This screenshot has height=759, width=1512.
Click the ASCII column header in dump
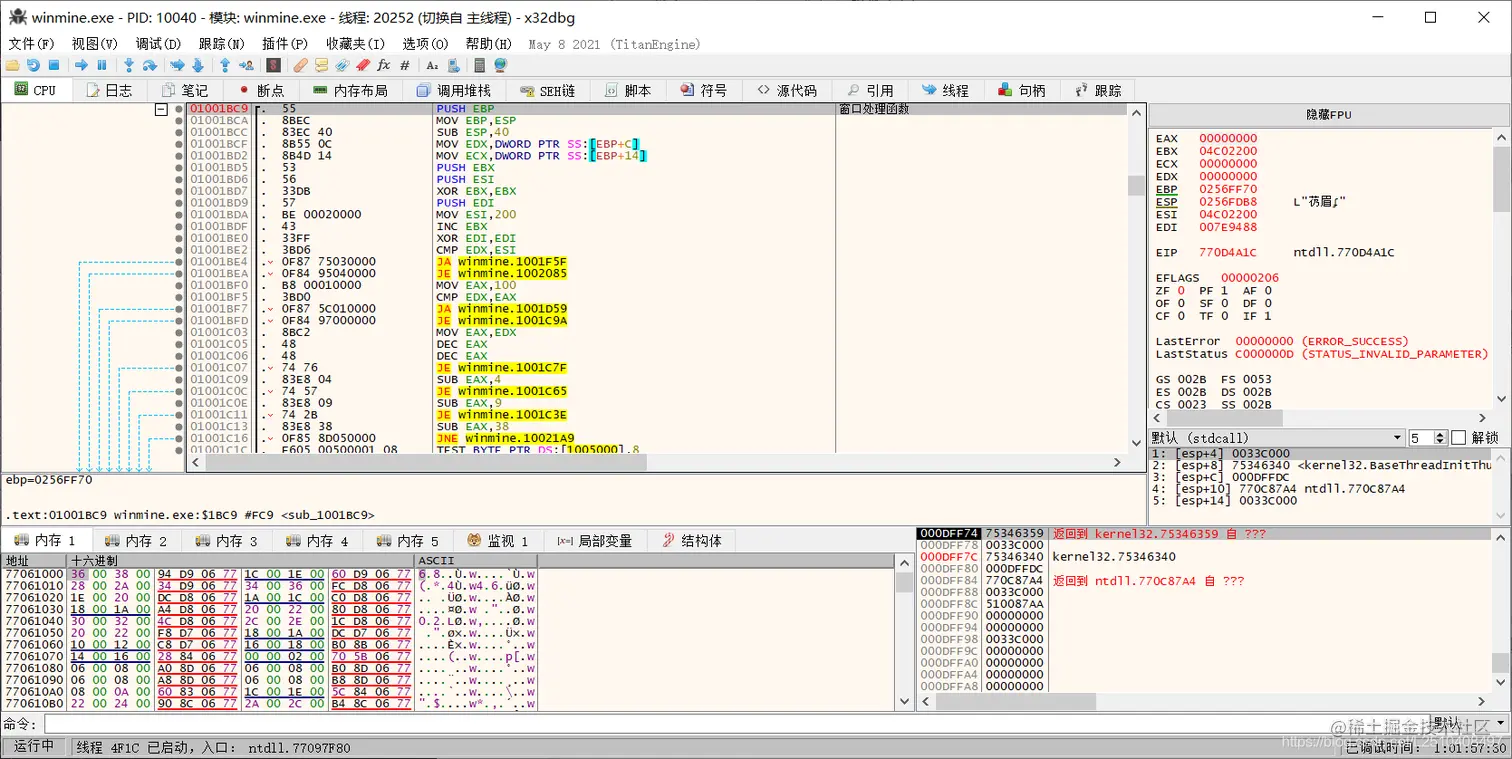[475, 560]
